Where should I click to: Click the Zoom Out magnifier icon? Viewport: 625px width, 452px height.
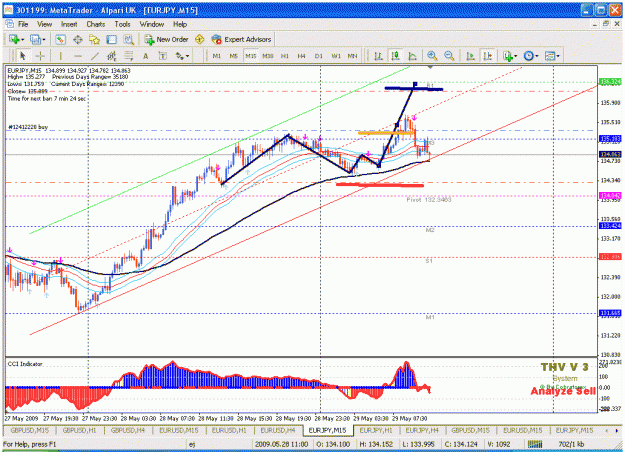tap(449, 56)
